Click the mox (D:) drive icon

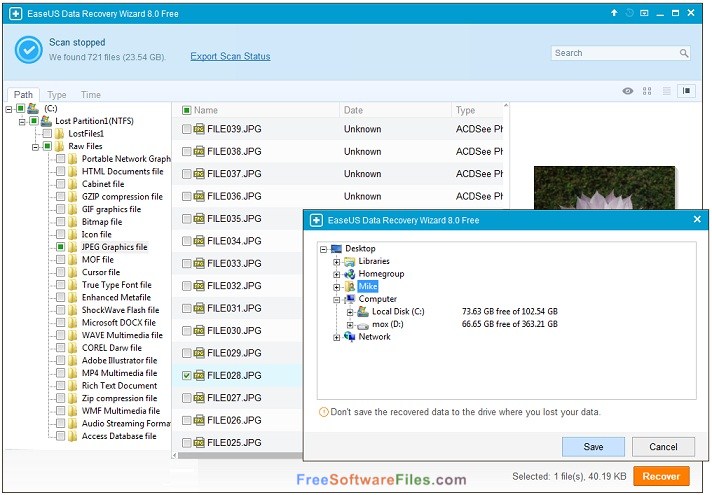pyautogui.click(x=363, y=325)
